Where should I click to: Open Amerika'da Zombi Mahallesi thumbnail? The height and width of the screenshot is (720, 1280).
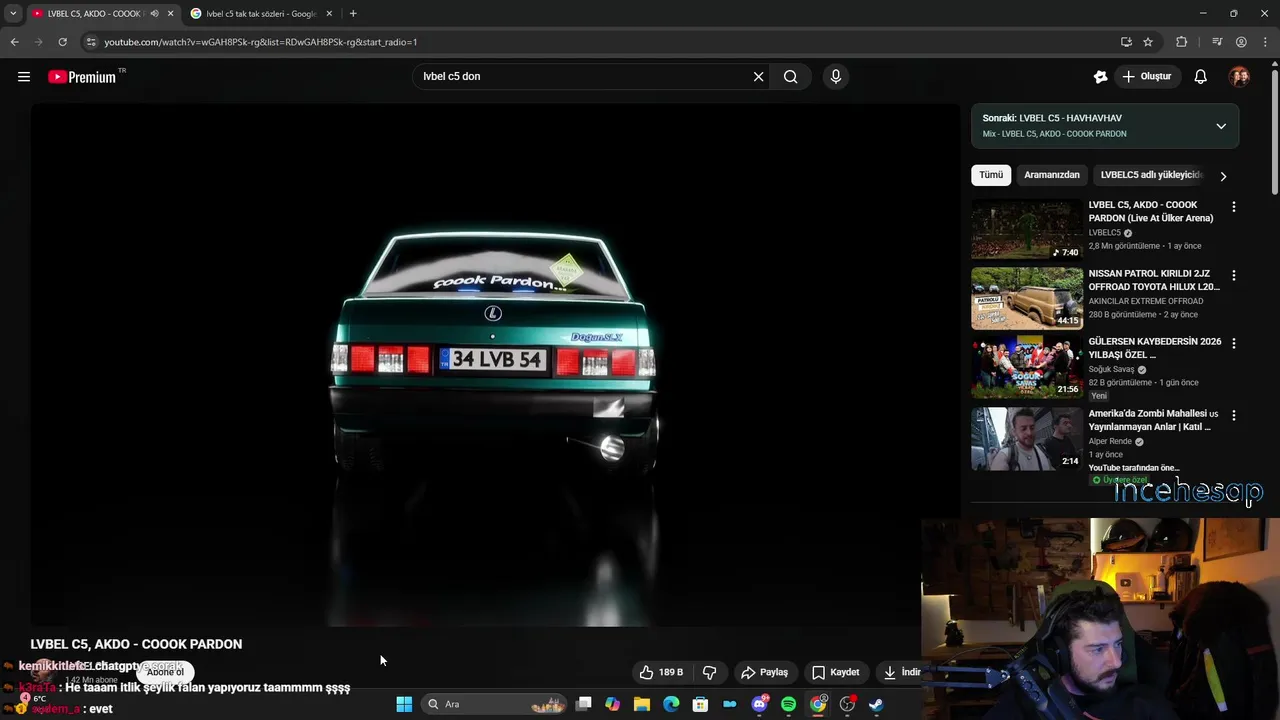pyautogui.click(x=1027, y=438)
